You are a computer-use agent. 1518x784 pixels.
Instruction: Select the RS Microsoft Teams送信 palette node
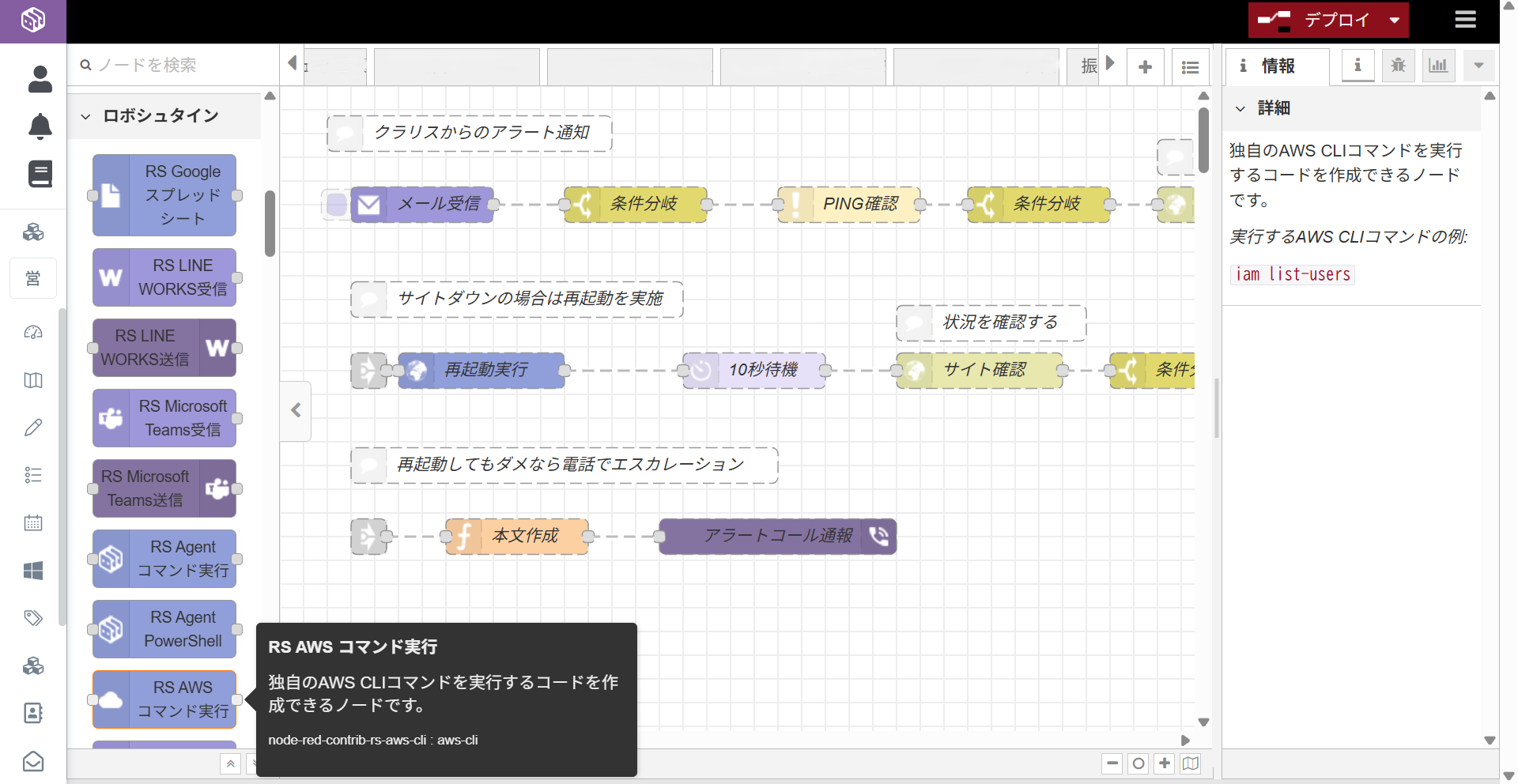point(164,488)
